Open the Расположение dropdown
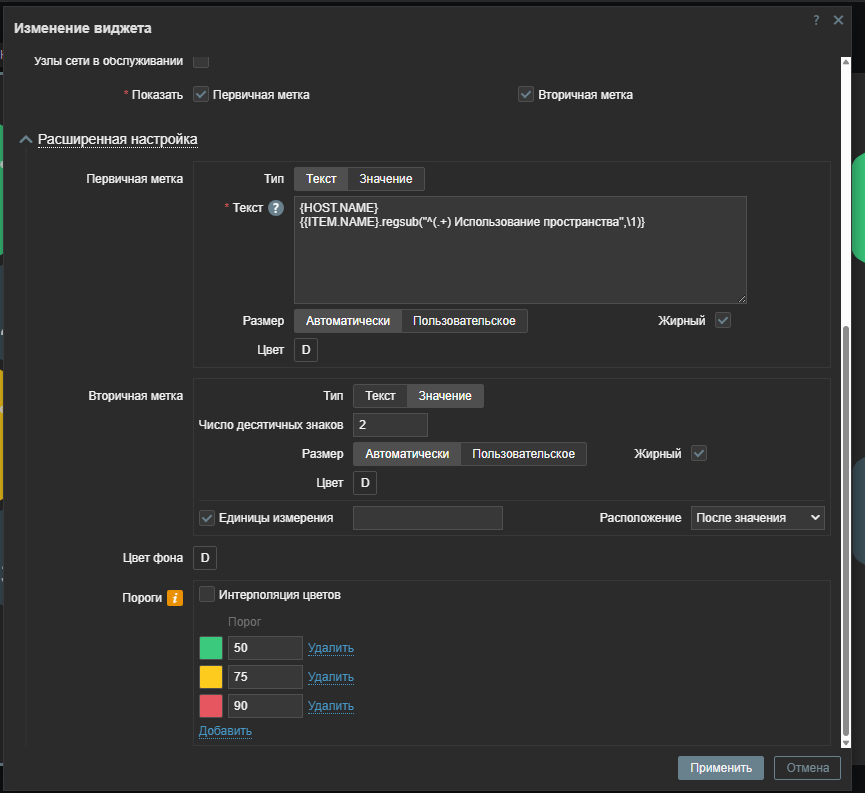The image size is (865, 793). coord(757,518)
